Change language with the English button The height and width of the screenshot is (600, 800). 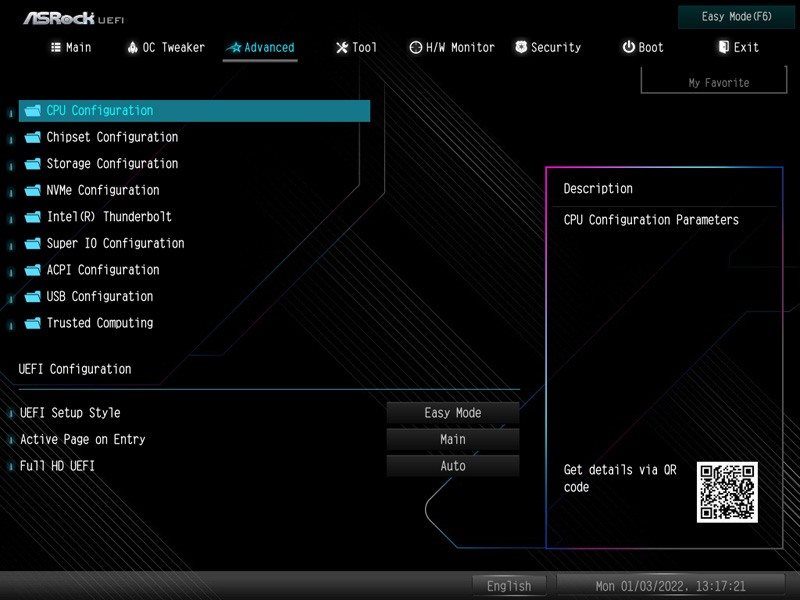[x=509, y=586]
